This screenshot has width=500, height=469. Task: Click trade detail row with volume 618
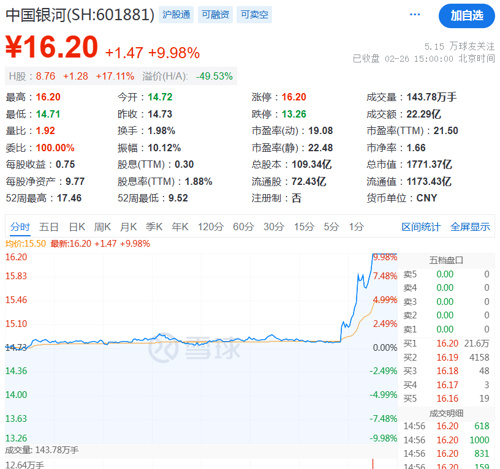pyautogui.click(x=446, y=426)
